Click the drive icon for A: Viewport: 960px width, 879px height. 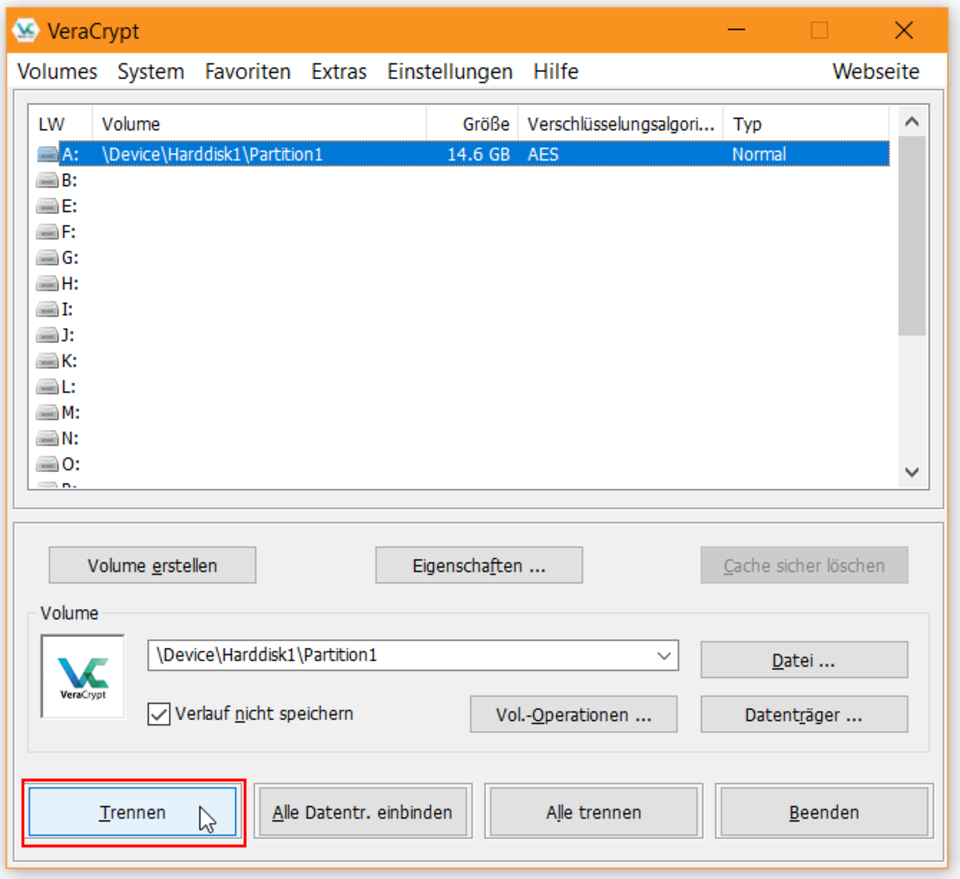coord(48,154)
